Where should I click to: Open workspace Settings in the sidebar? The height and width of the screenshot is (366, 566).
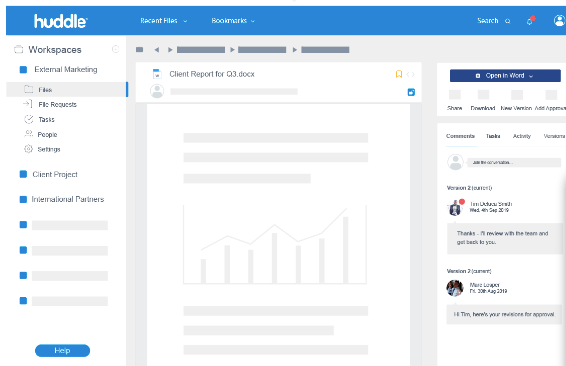tap(49, 149)
